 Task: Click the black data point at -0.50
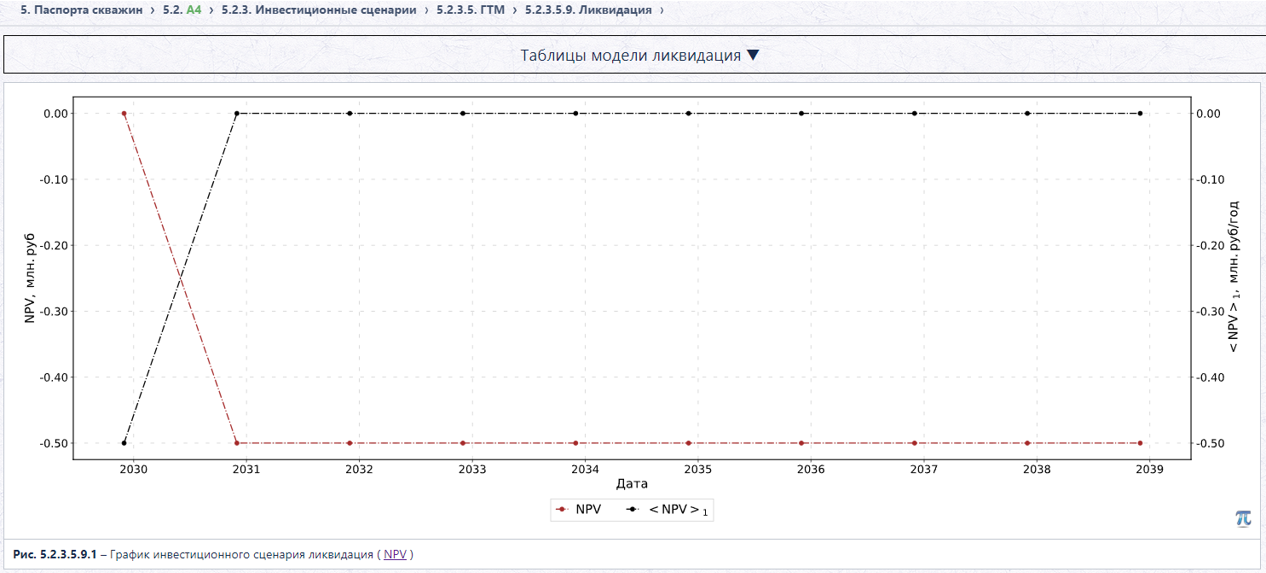pyautogui.click(x=124, y=443)
